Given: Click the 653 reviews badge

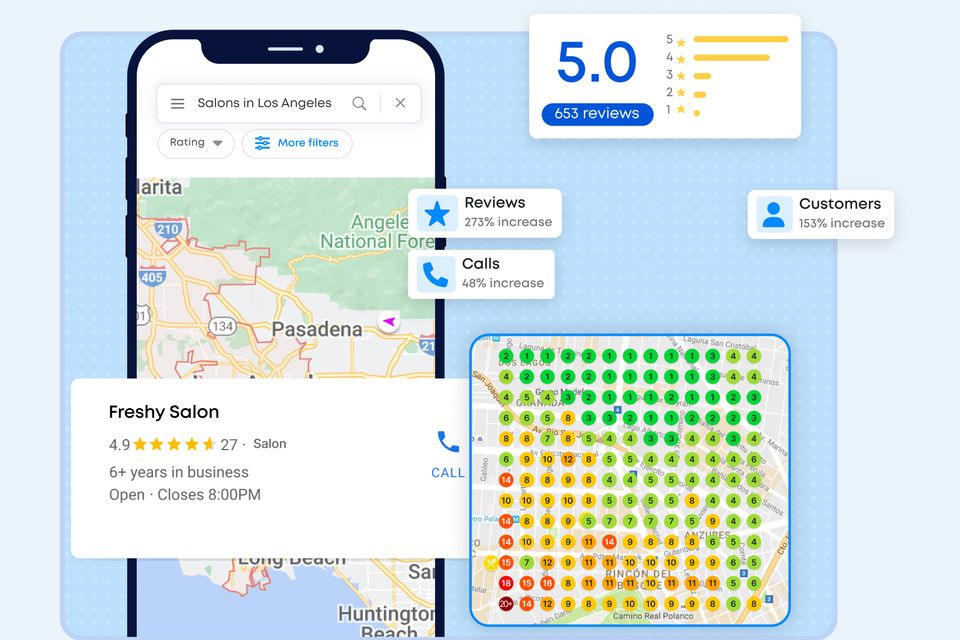Looking at the screenshot, I should tap(597, 114).
